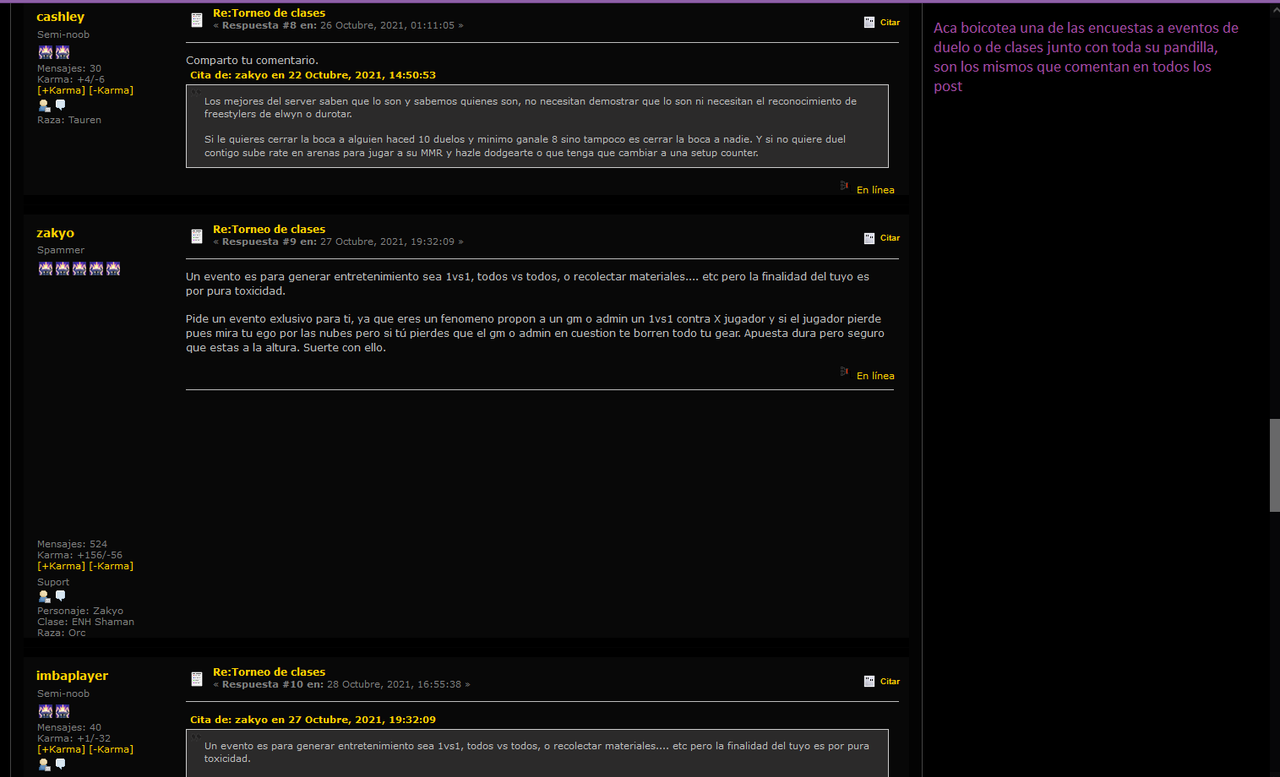The width and height of the screenshot is (1280, 777).
Task: Open cashley's profile from the username
Action: point(60,17)
